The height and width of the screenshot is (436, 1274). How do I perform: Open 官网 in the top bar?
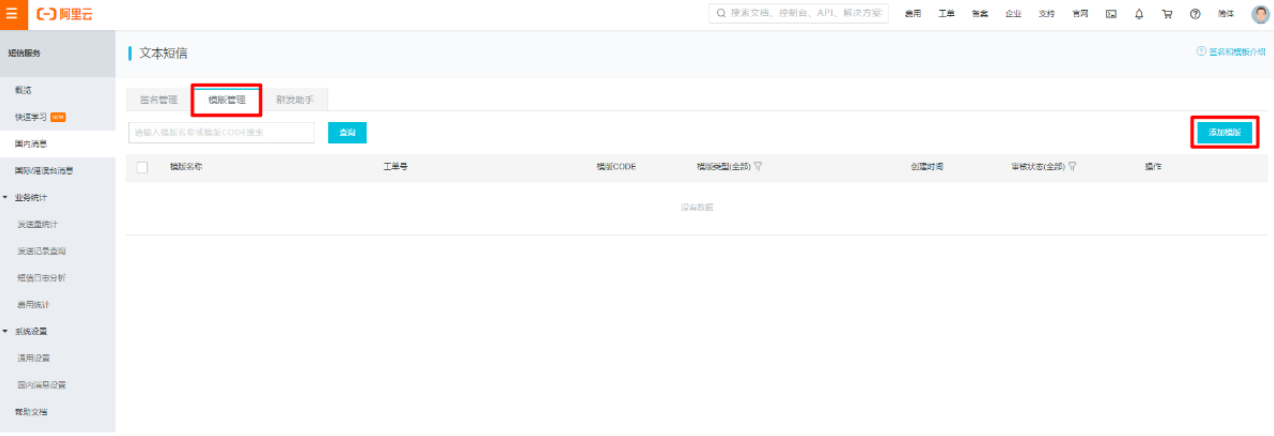[x=1080, y=14]
